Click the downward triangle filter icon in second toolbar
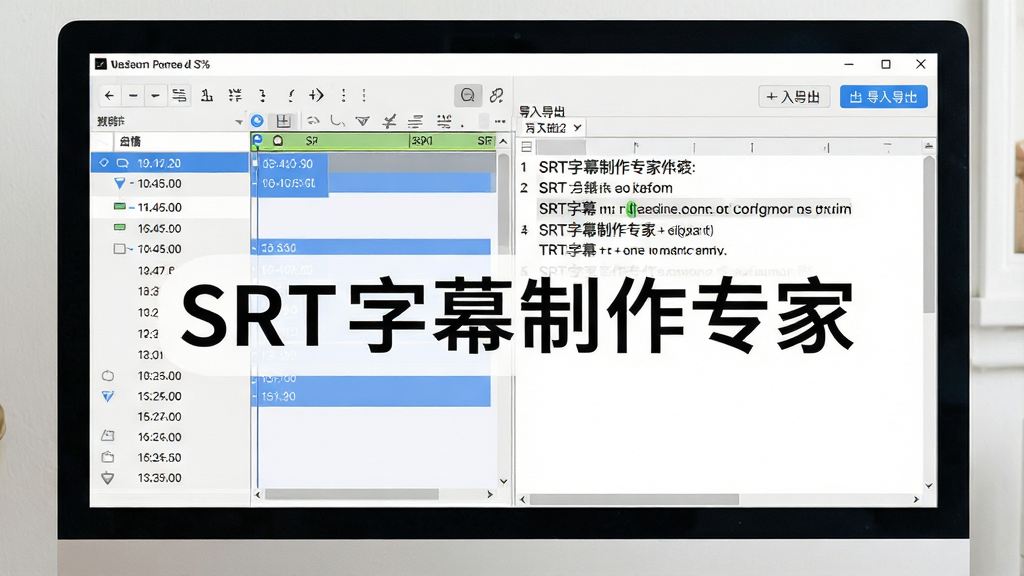1024x576 pixels. tap(362, 121)
